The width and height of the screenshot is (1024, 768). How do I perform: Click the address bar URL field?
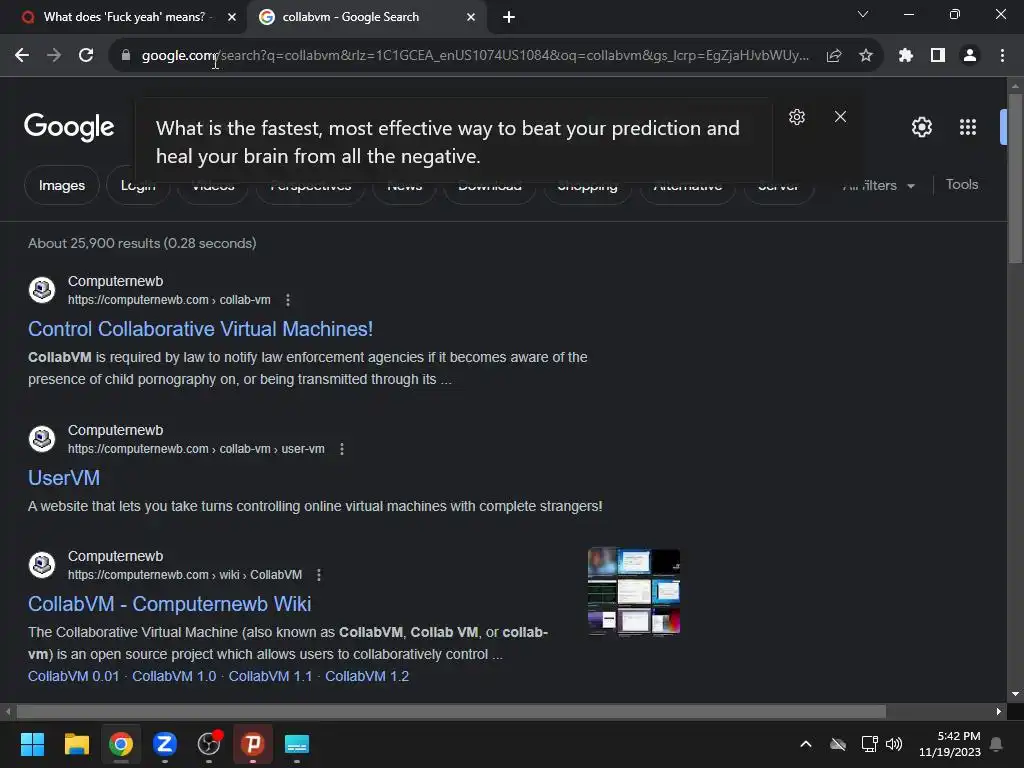[x=475, y=56]
